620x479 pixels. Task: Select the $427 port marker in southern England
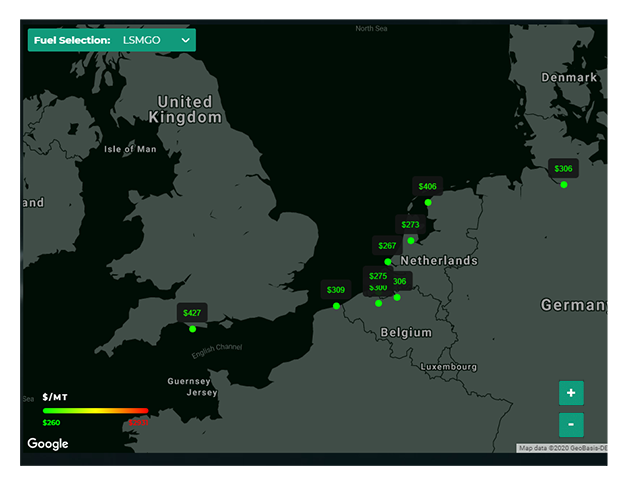point(192,313)
